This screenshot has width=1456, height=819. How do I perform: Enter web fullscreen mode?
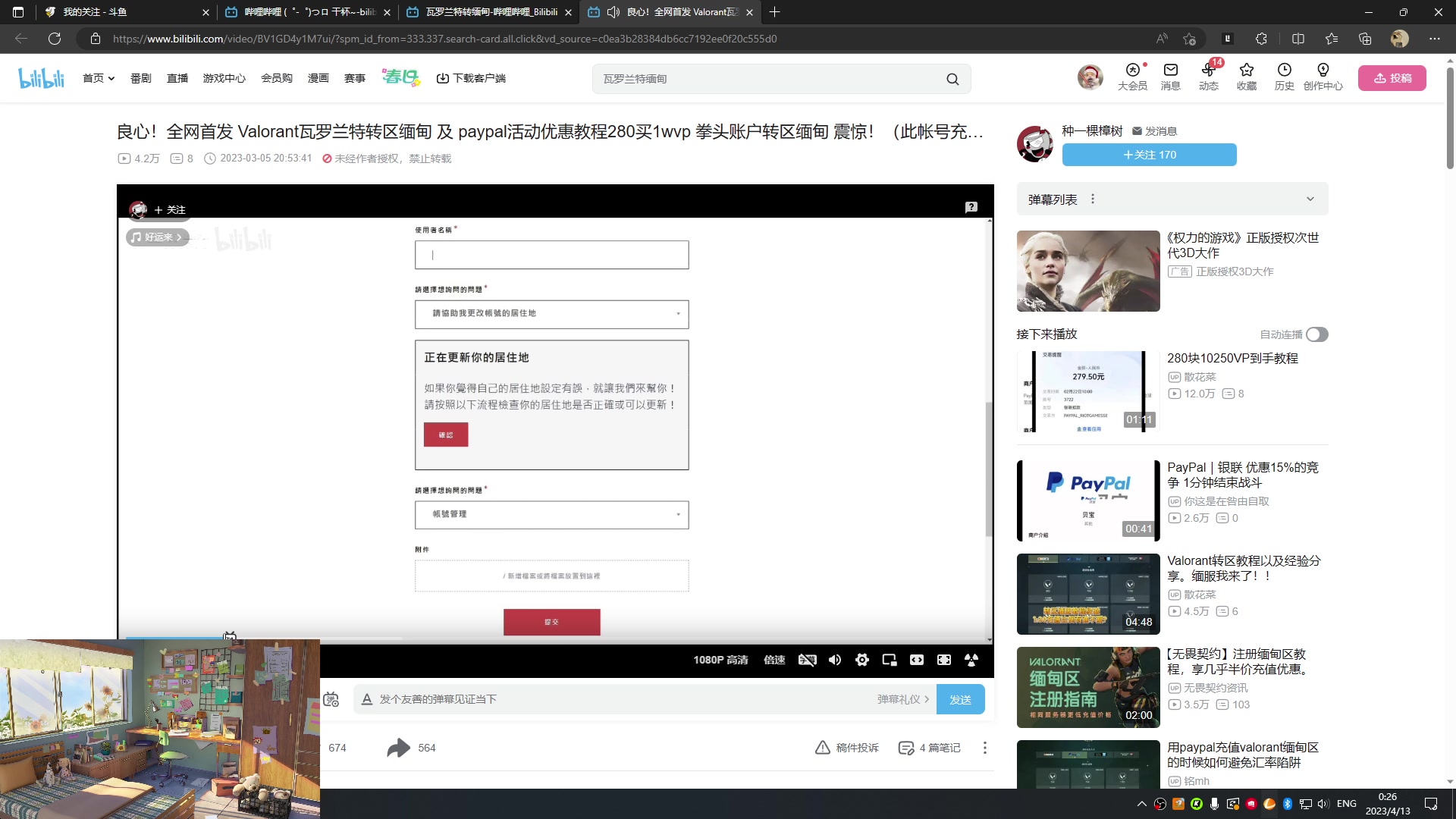pyautogui.click(x=944, y=660)
